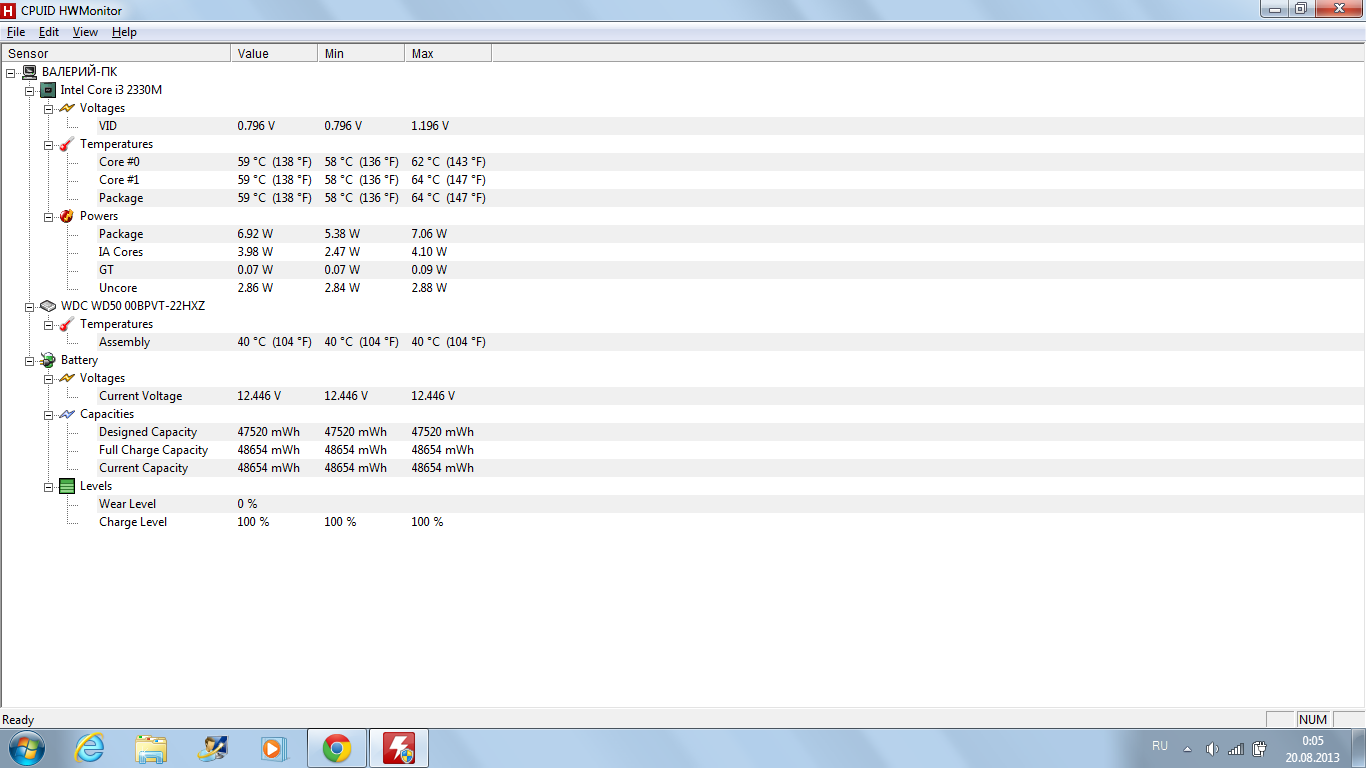Click the Min column header
Image resolution: width=1366 pixels, height=768 pixels.
pos(361,53)
